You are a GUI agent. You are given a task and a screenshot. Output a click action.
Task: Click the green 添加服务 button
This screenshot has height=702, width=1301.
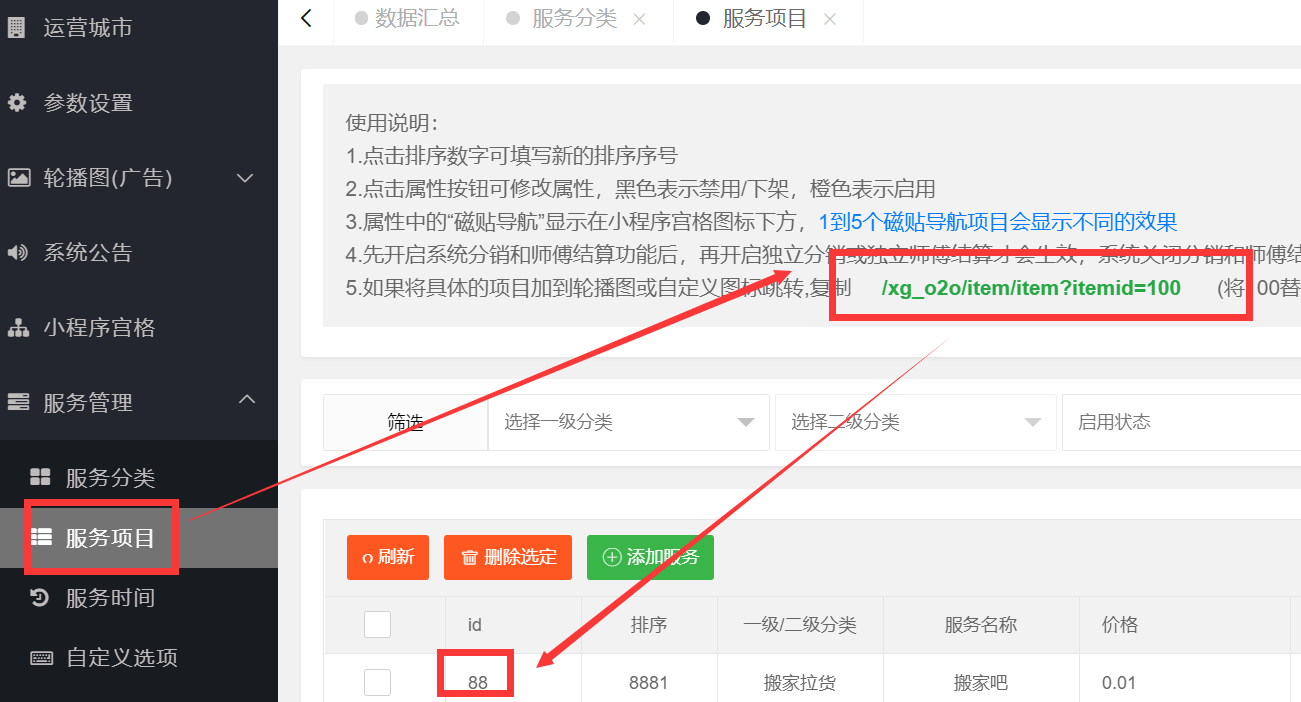650,557
